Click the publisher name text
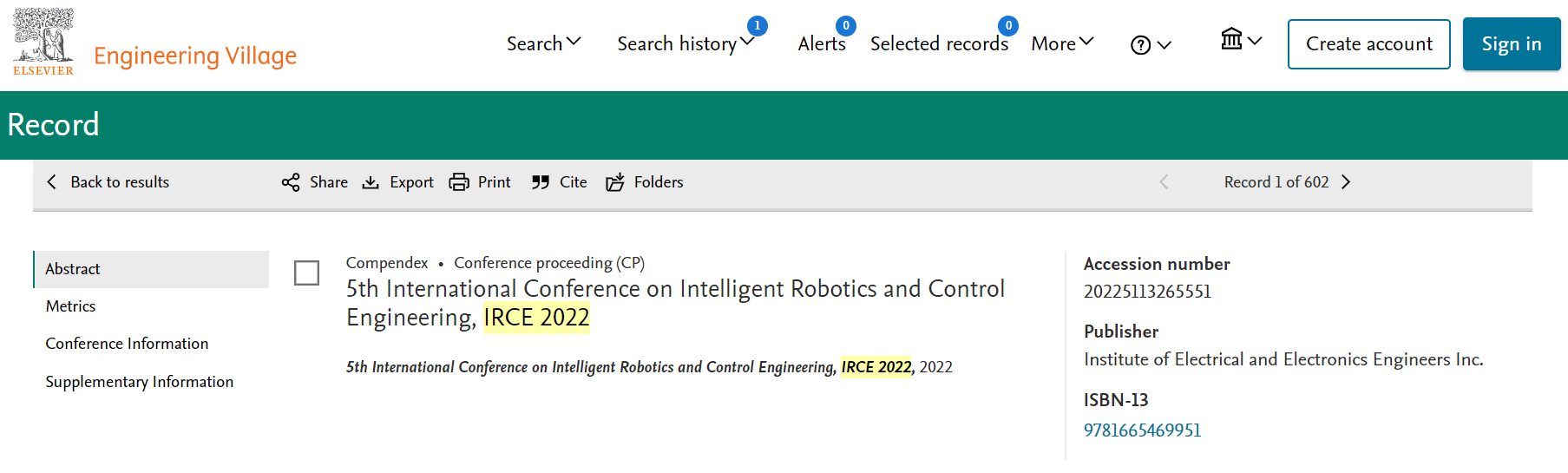 1283,359
